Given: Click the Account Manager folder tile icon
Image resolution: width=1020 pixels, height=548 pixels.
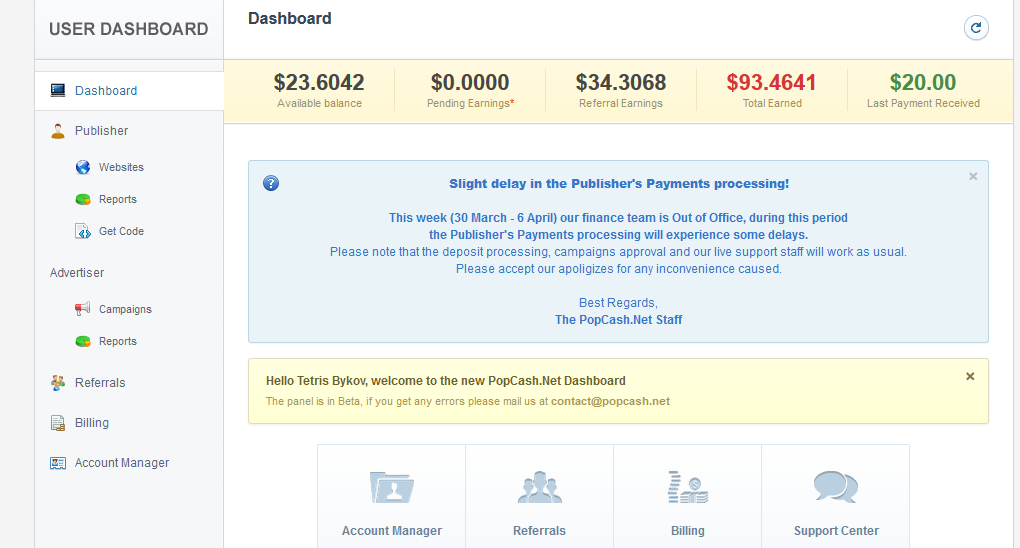Looking at the screenshot, I should 392,487.
